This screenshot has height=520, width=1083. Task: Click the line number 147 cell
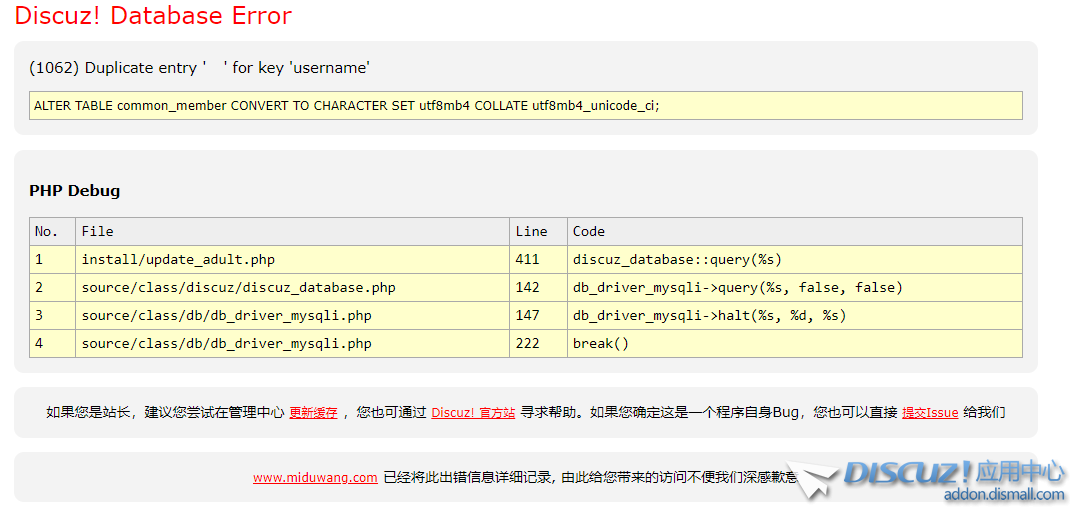pos(539,316)
